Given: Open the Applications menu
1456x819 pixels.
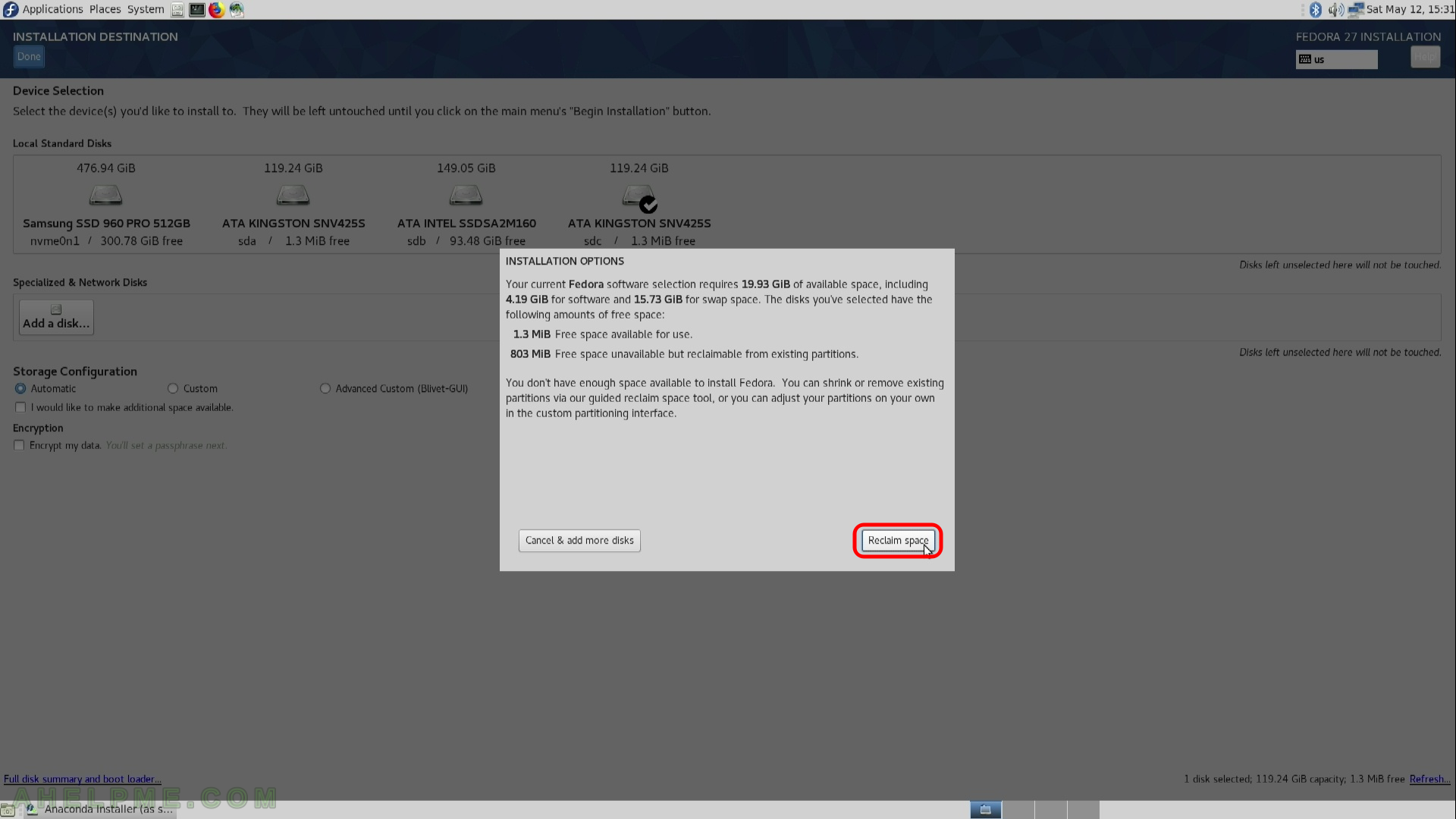Looking at the screenshot, I should (x=52, y=9).
